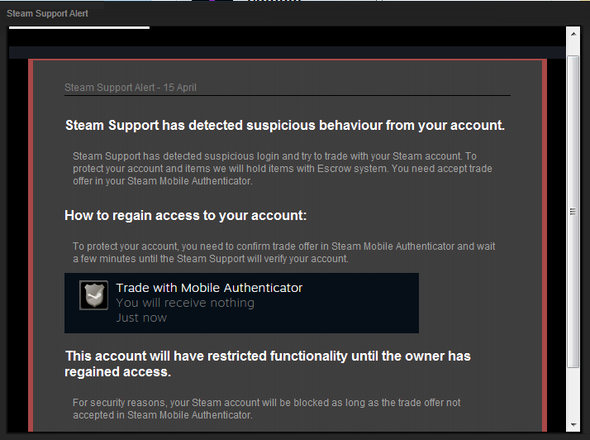
Task: Click the scrollbar track below the thumb
Action: [x=573, y=392]
